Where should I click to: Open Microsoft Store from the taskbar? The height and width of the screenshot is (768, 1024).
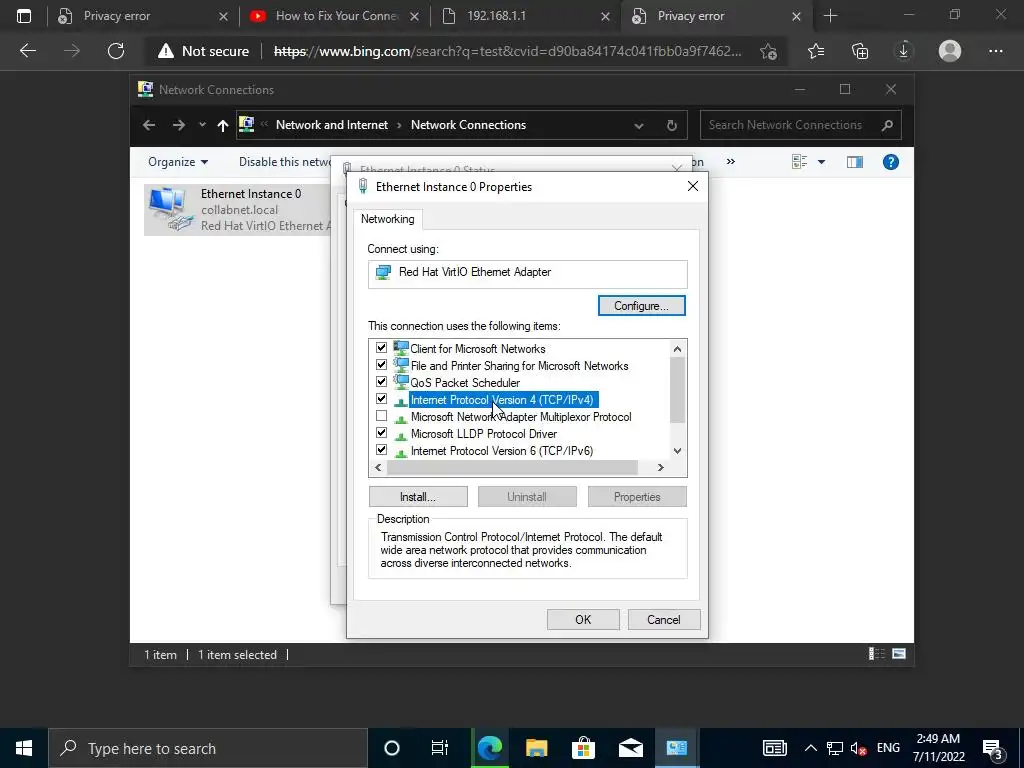tap(583, 748)
